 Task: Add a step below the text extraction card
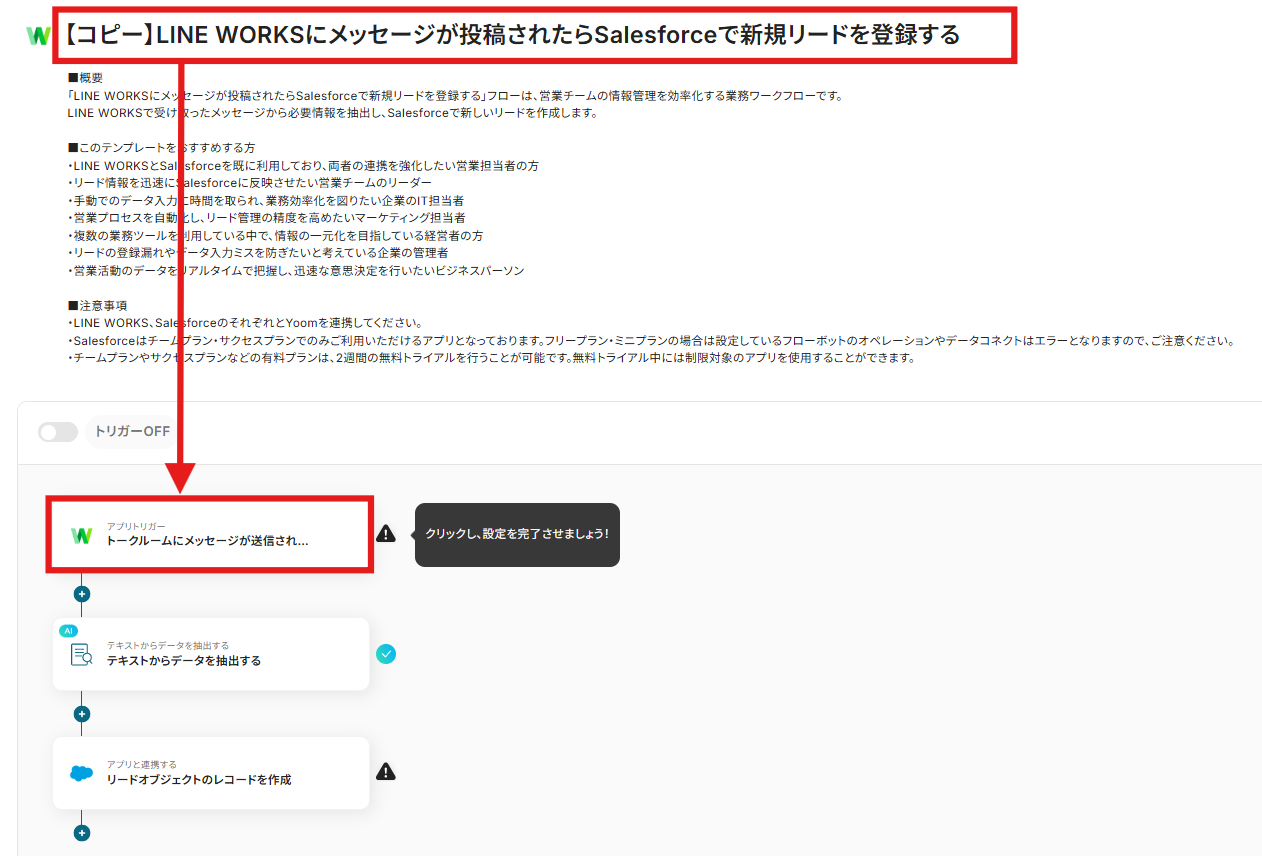pos(82,714)
